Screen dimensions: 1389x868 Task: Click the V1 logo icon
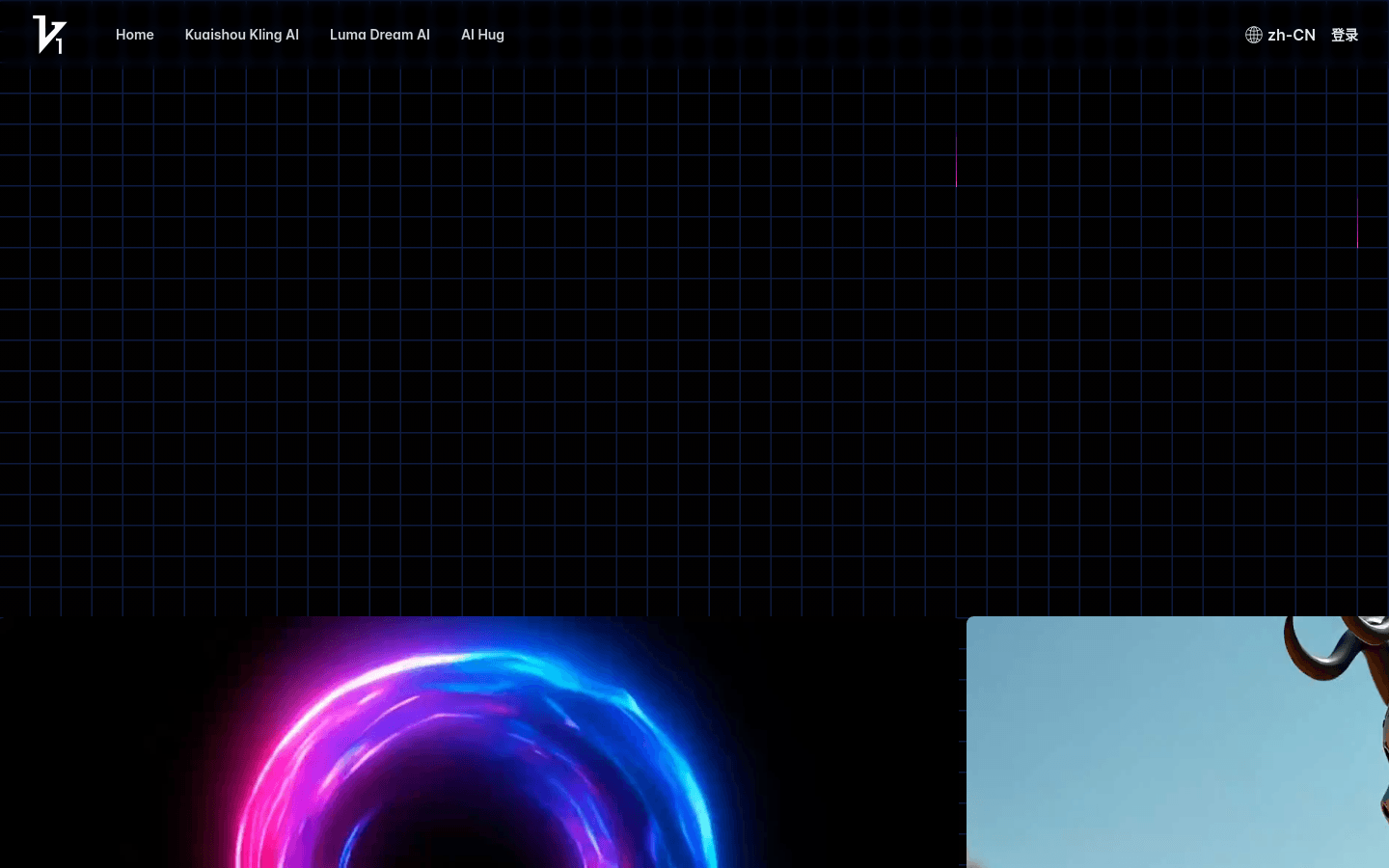tap(49, 35)
